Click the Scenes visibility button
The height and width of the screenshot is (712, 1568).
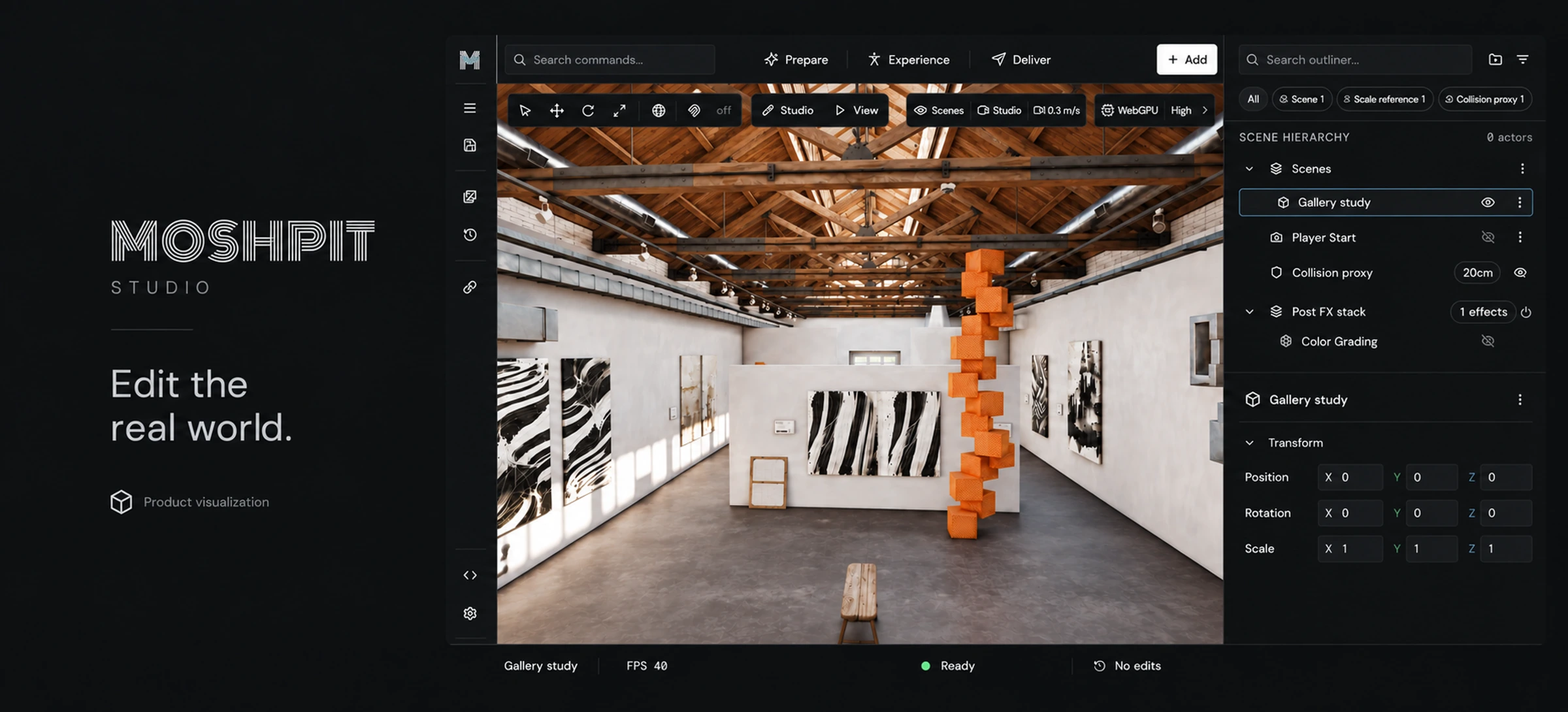click(x=939, y=110)
